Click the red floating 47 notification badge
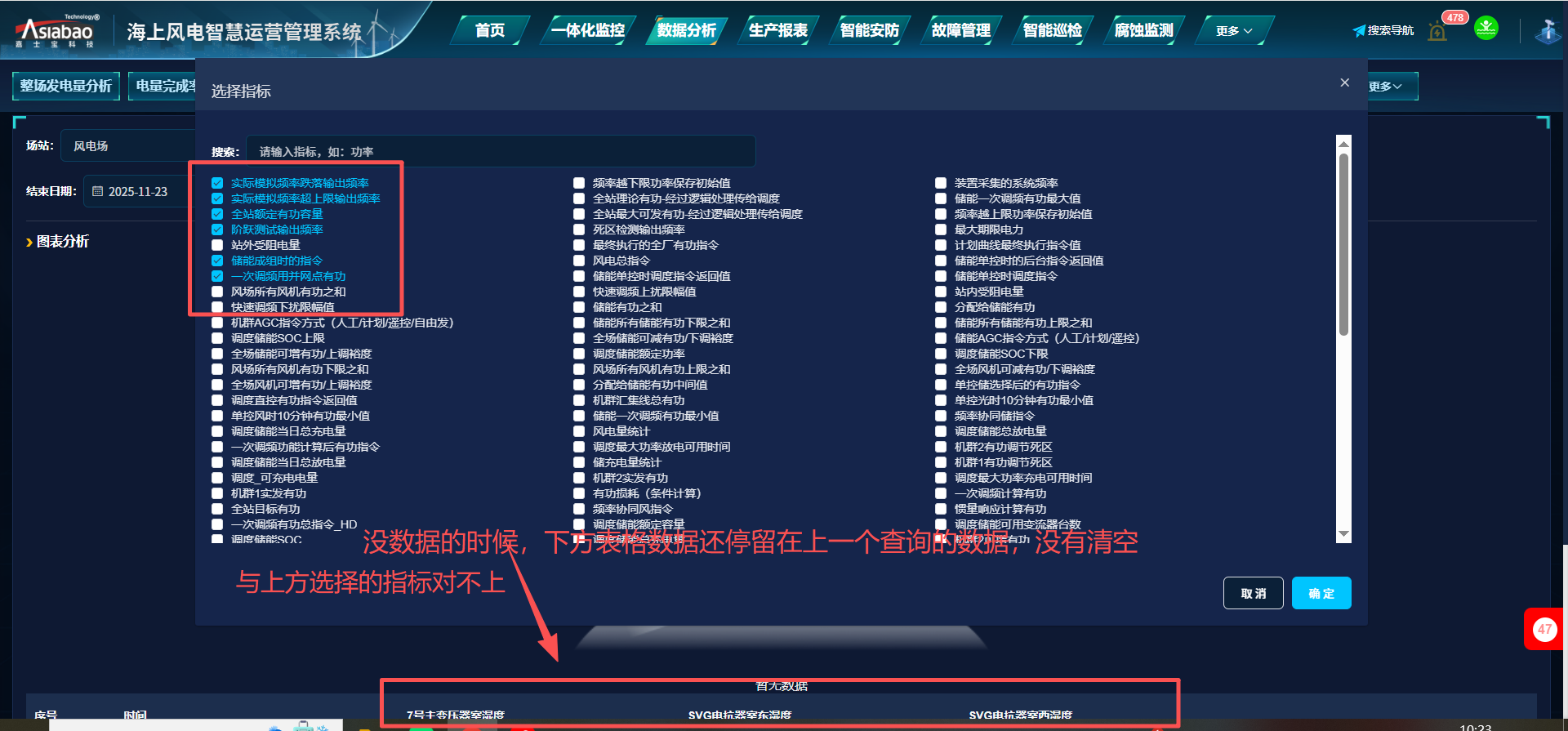 tap(1543, 629)
